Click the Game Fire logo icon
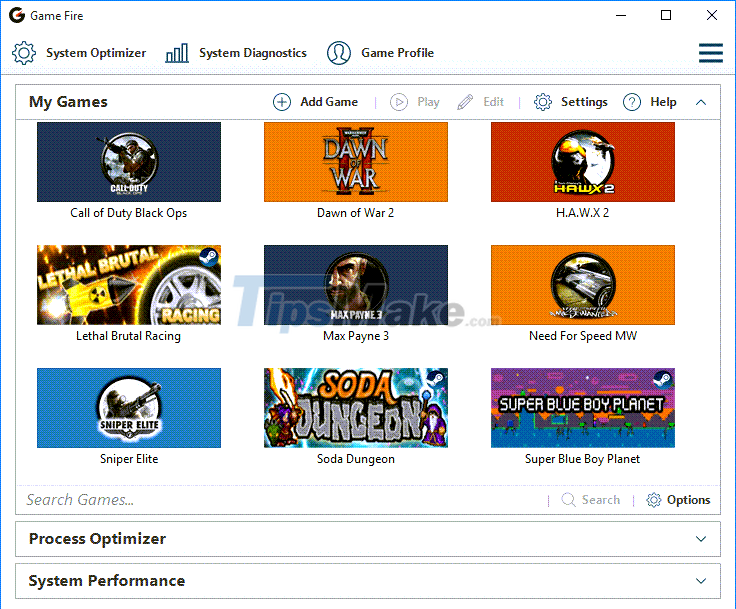This screenshot has width=736, height=609. pos(17,15)
